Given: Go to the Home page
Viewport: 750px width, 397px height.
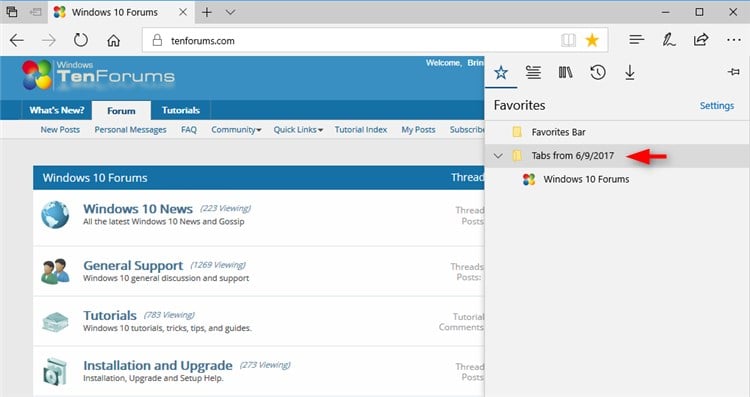Looking at the screenshot, I should (113, 40).
